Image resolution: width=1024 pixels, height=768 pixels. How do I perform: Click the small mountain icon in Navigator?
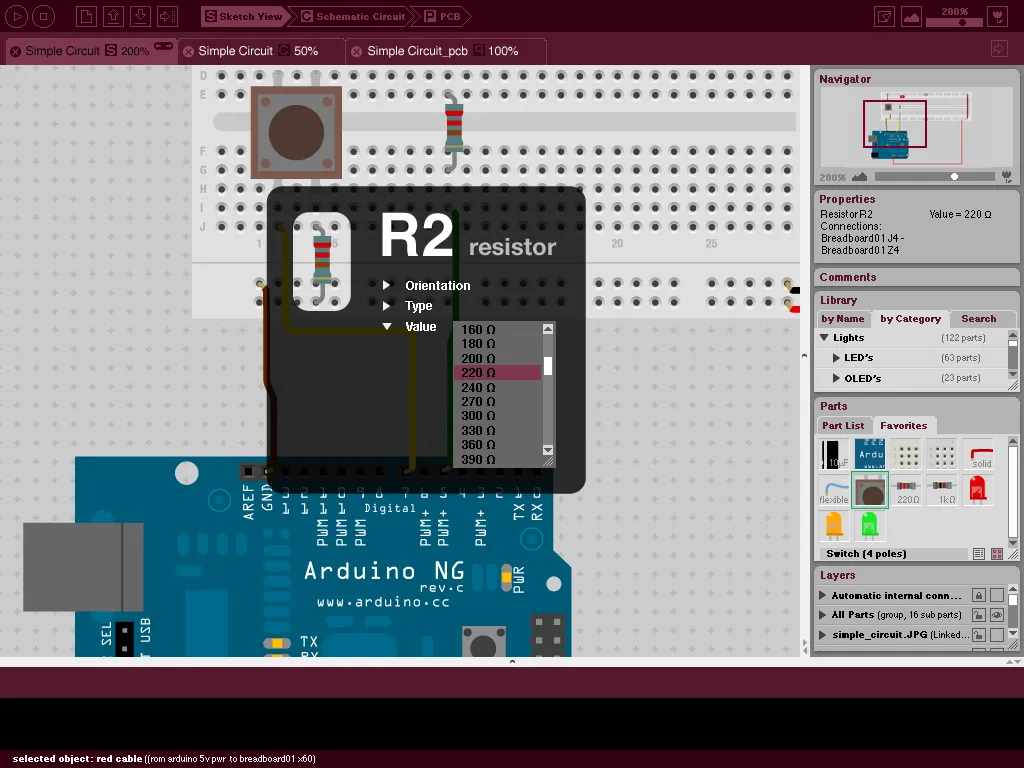(x=859, y=176)
